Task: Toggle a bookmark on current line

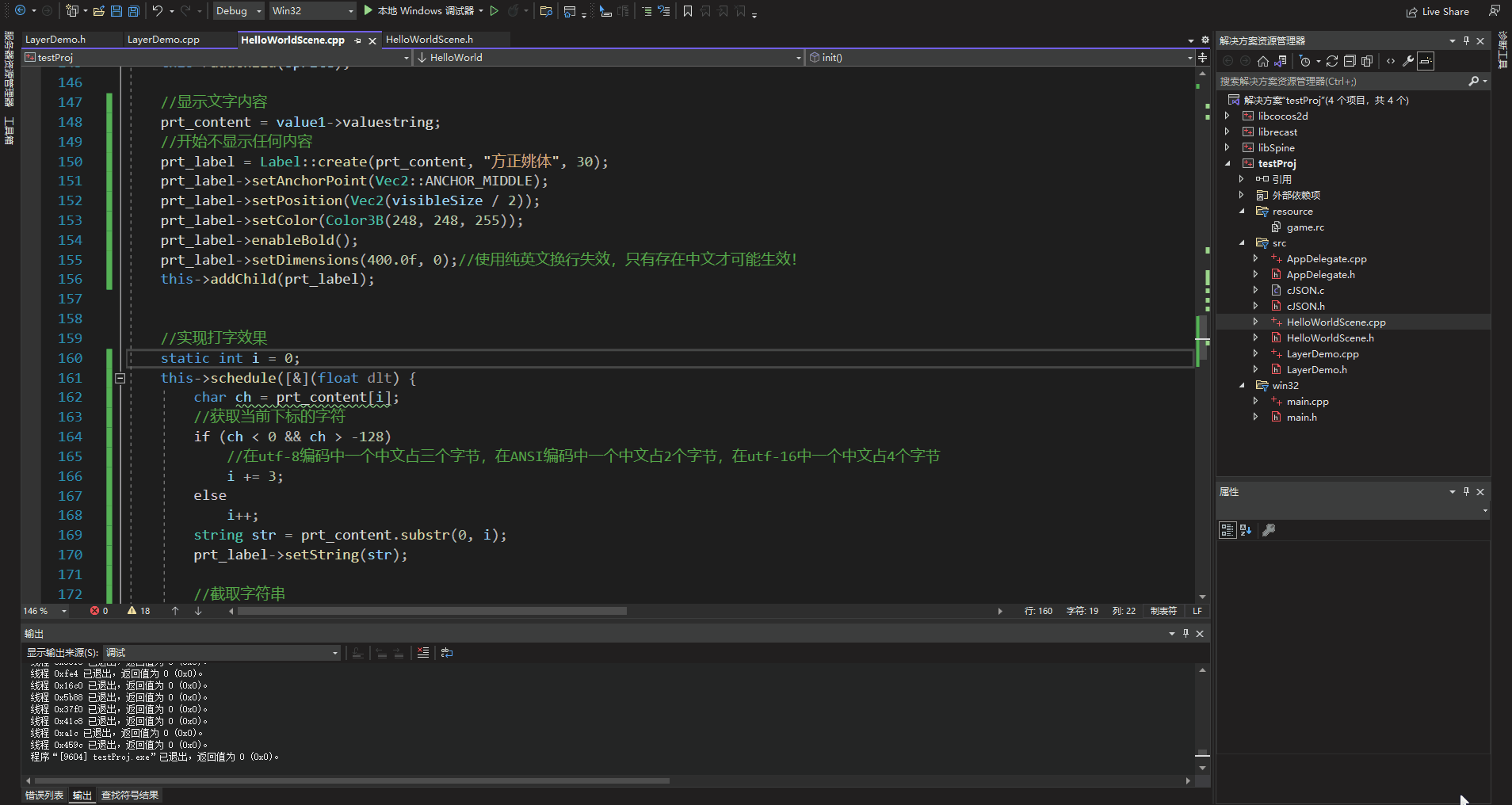Action: tap(688, 11)
